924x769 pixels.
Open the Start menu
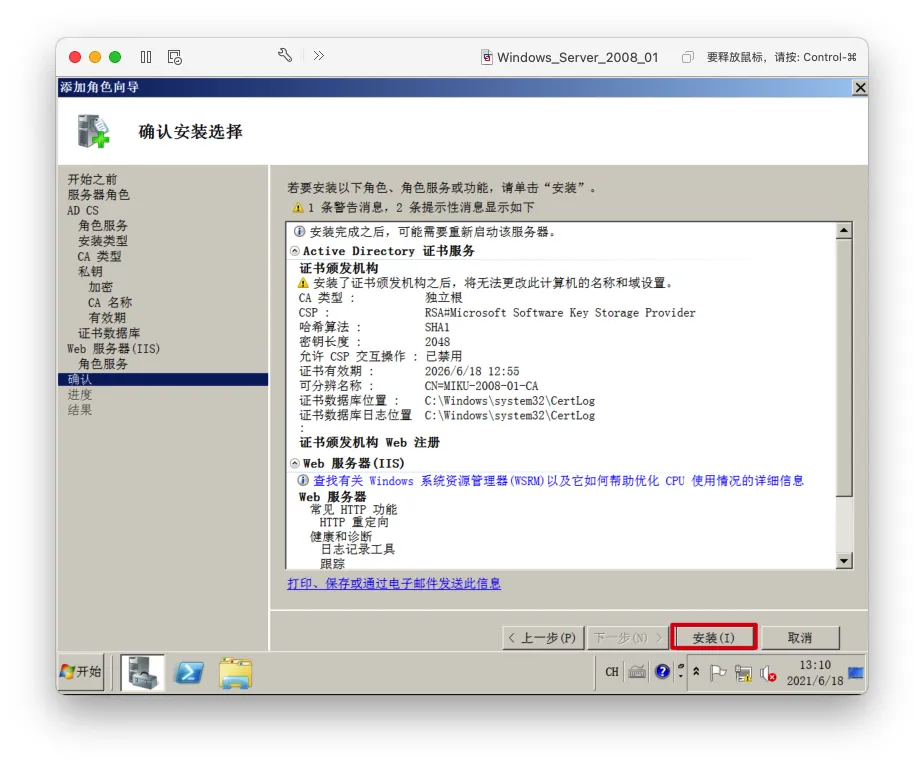click(x=81, y=672)
